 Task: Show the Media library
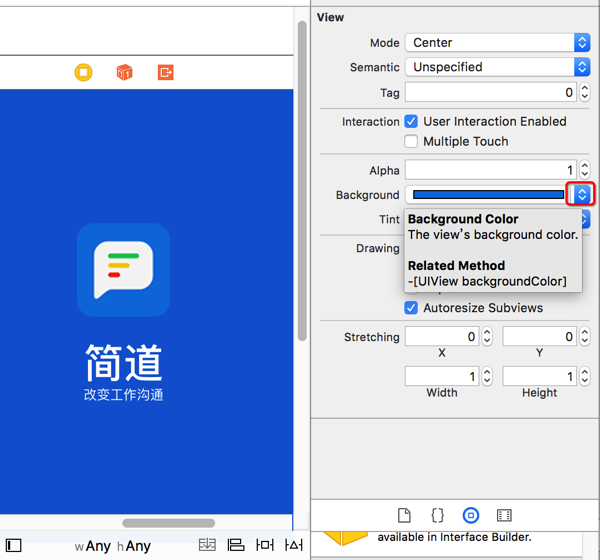coord(504,515)
